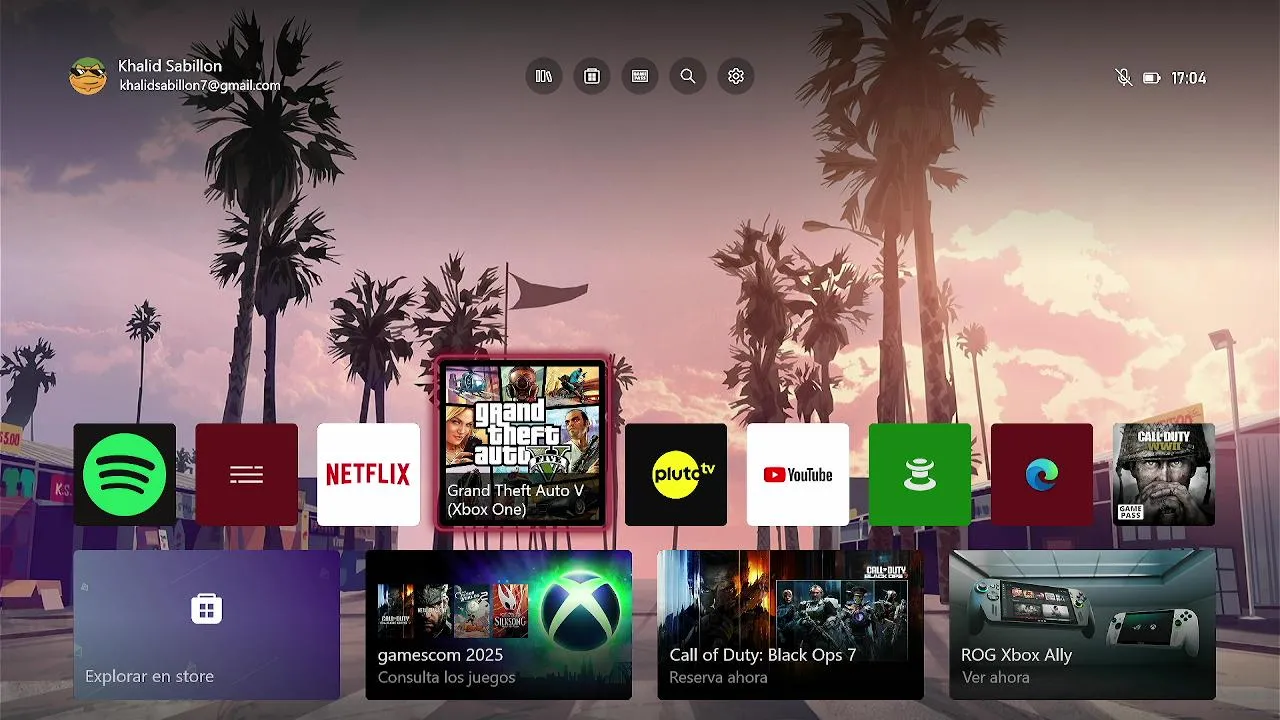Open the gamescom 2025 card
Image resolution: width=1280 pixels, height=720 pixels.
pyautogui.click(x=499, y=625)
